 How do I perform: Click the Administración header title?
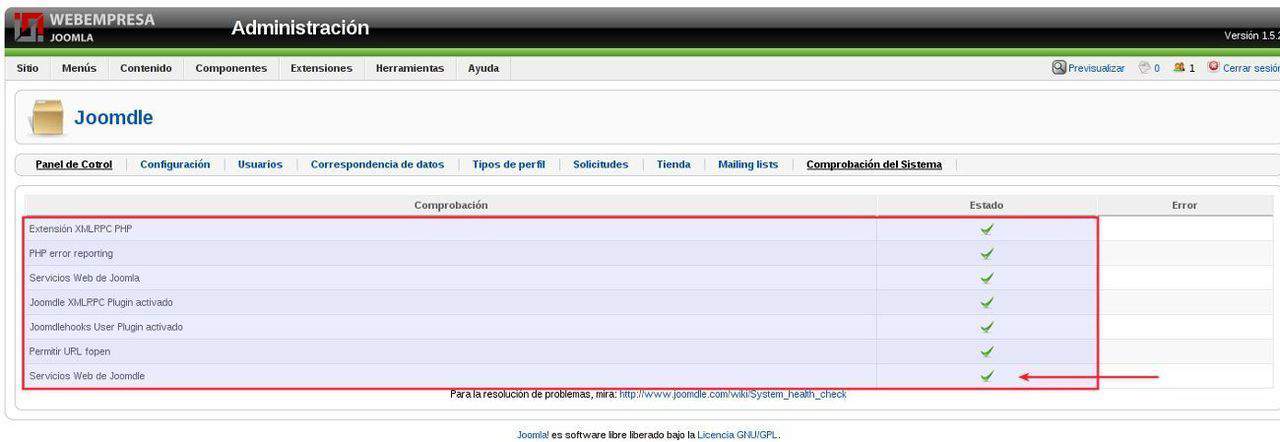pyautogui.click(x=300, y=28)
